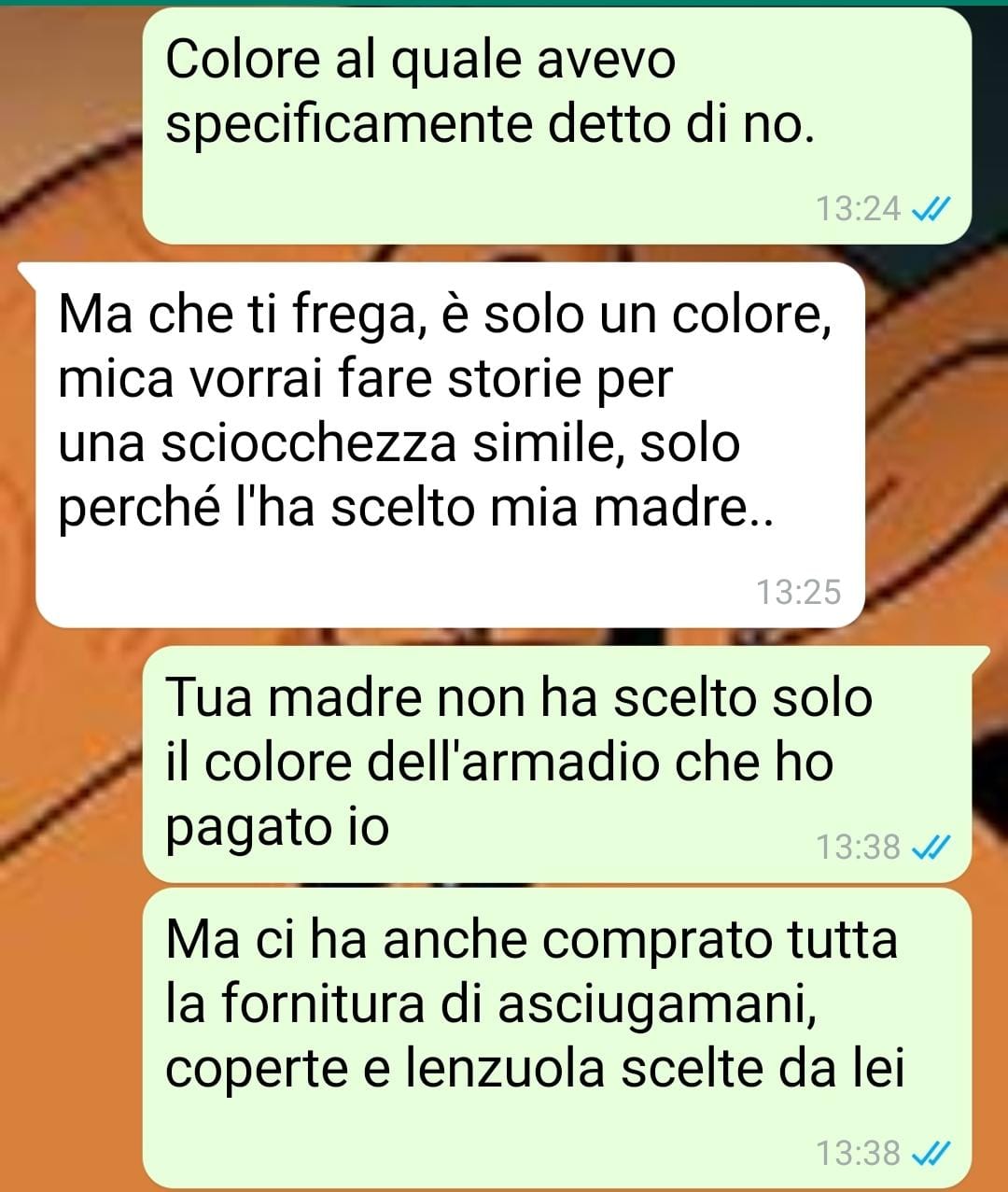The height and width of the screenshot is (1192, 1008).
Task: Click the text 'la fornitura di asciugamani,'
Action: point(485,1005)
